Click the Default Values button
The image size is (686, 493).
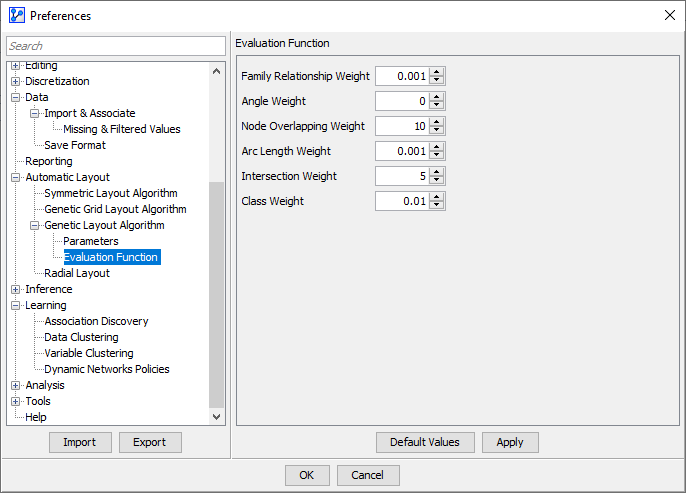tap(424, 442)
